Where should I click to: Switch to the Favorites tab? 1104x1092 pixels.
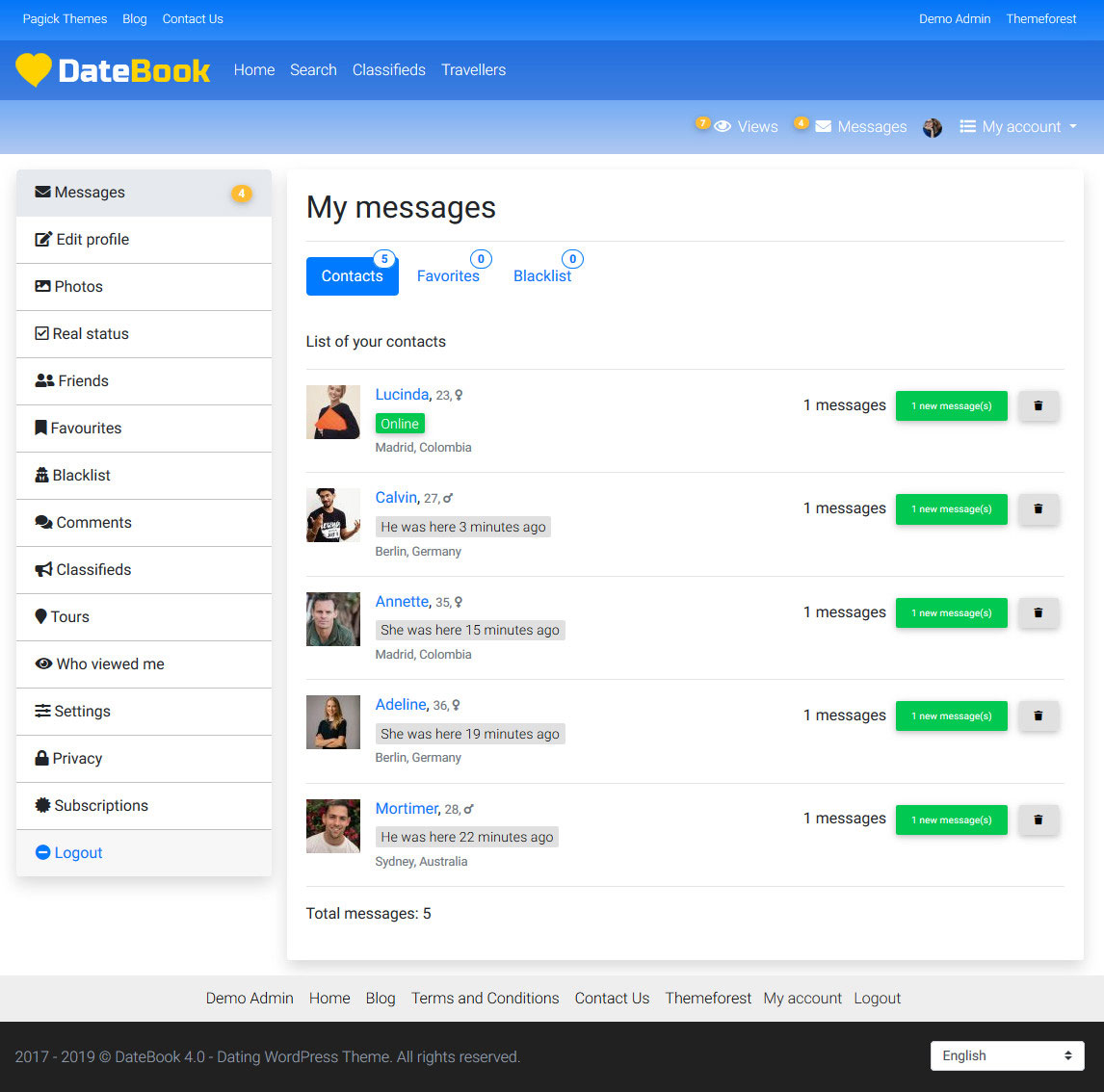448,275
